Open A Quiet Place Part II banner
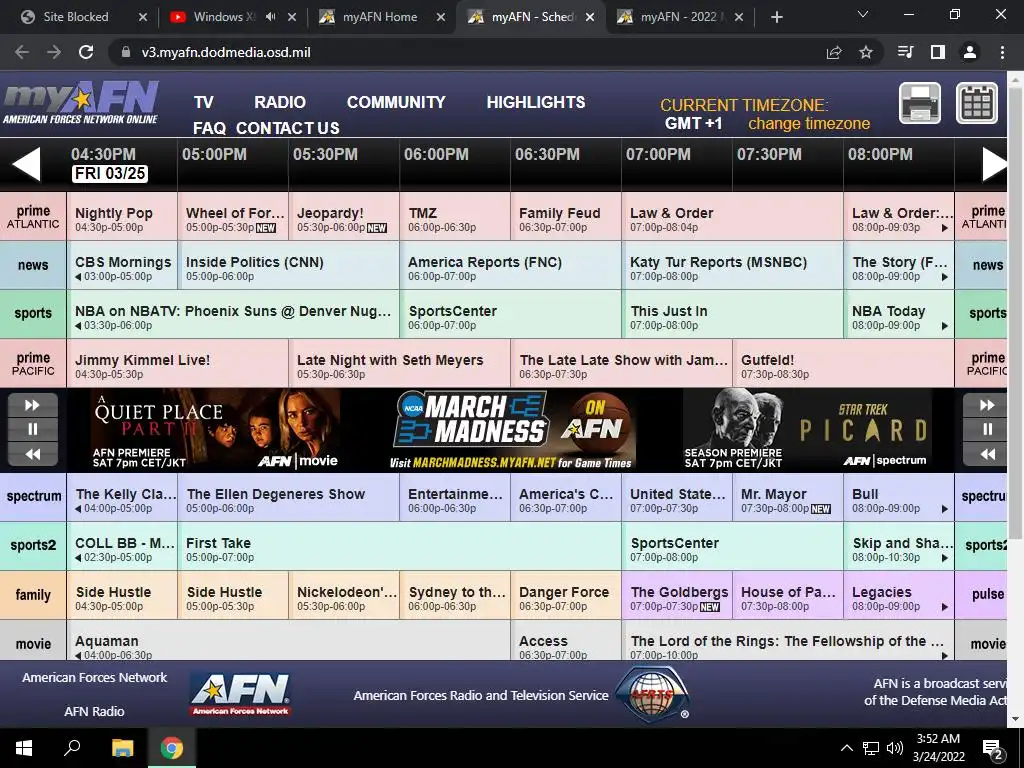Viewport: 1024px width, 768px height. pos(216,430)
